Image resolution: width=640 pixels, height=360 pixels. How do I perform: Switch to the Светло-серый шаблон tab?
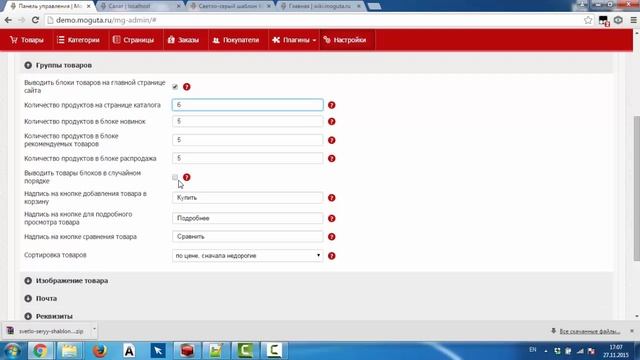230,6
